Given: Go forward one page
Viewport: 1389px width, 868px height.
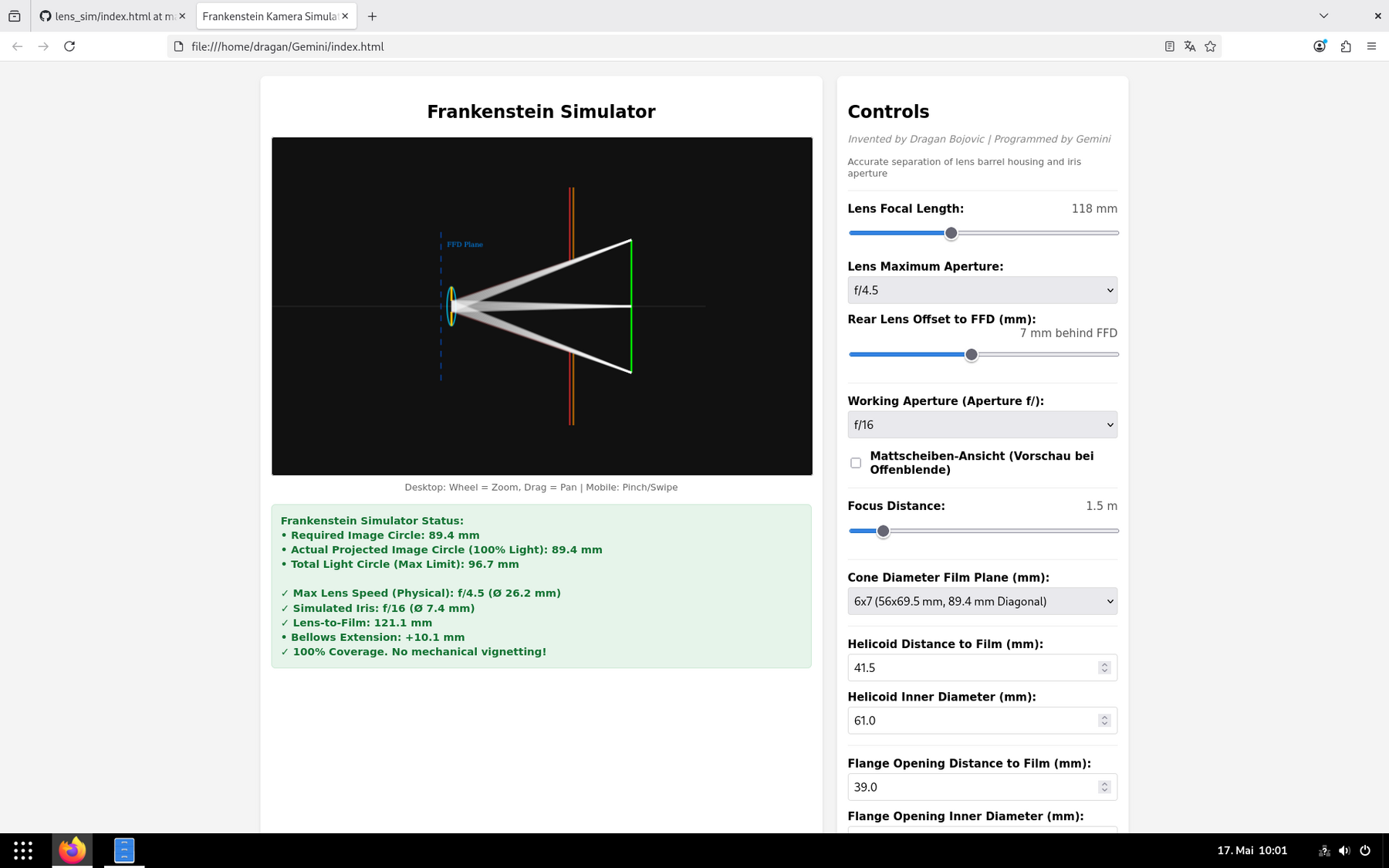Looking at the screenshot, I should pos(43,46).
